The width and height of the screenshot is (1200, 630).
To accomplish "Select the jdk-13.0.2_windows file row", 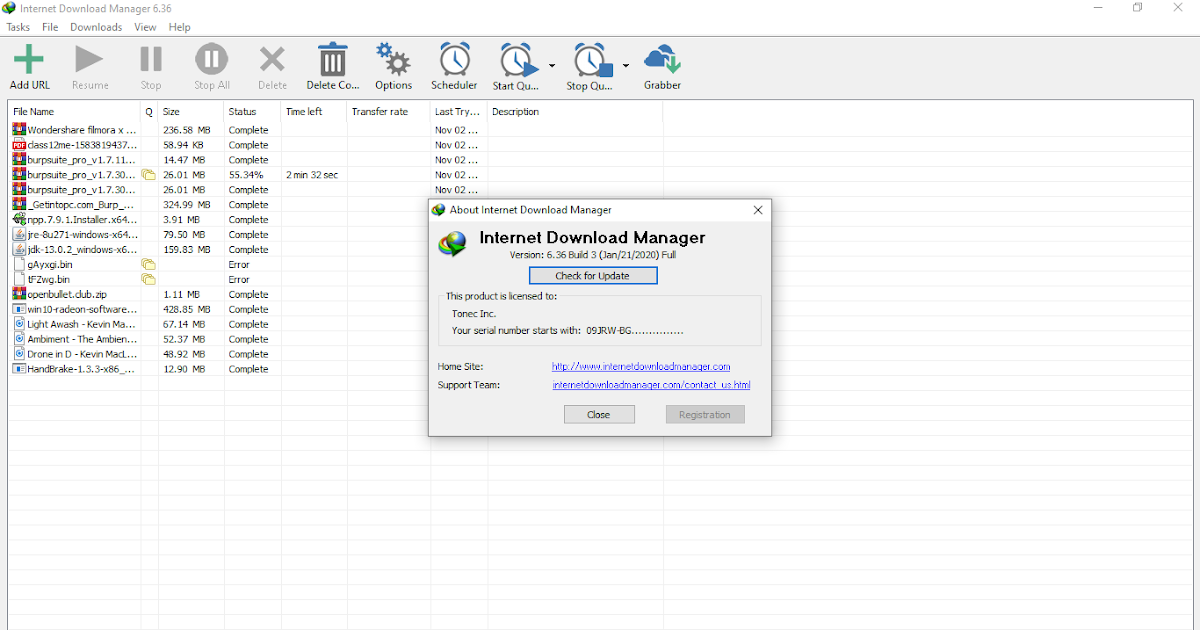I will coord(220,250).
